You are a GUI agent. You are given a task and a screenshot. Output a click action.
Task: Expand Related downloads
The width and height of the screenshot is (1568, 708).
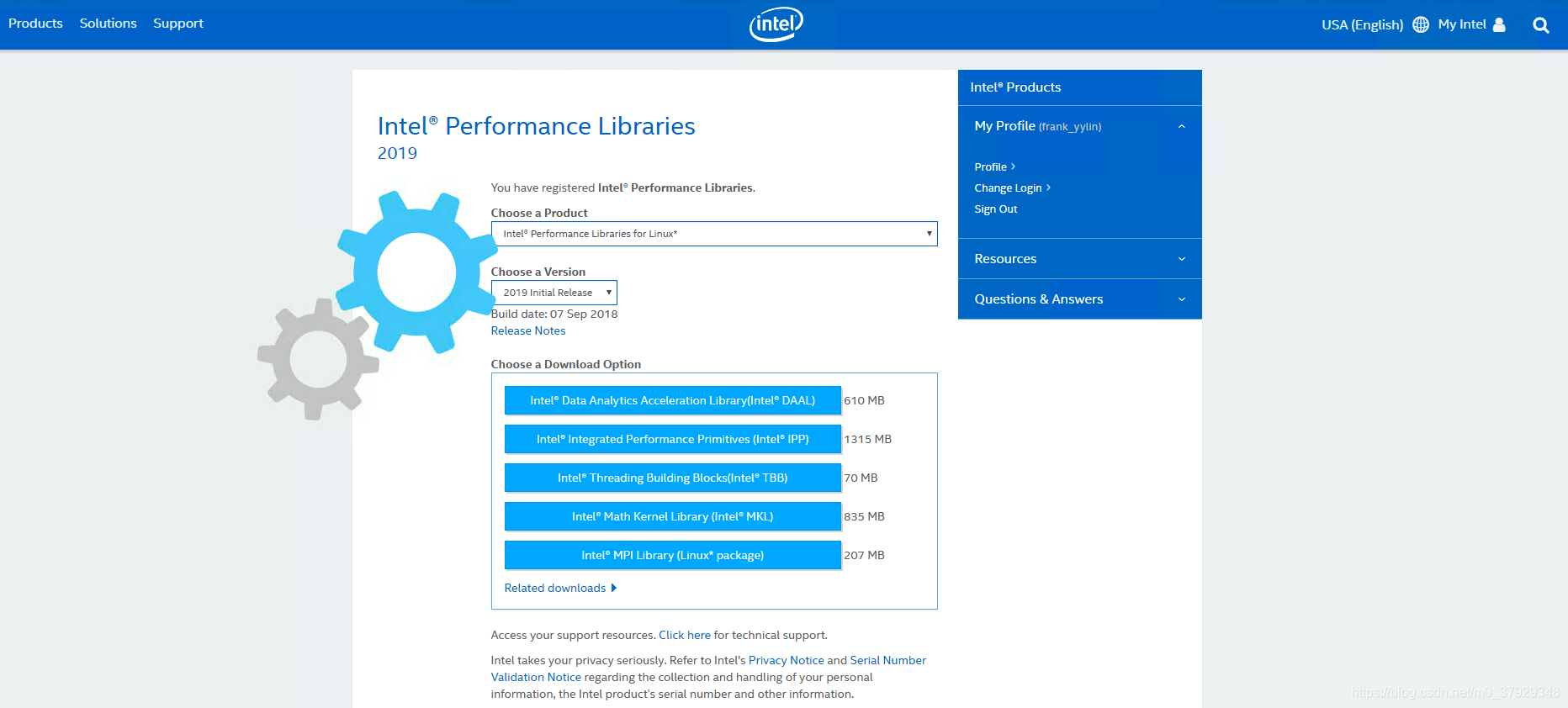click(555, 588)
